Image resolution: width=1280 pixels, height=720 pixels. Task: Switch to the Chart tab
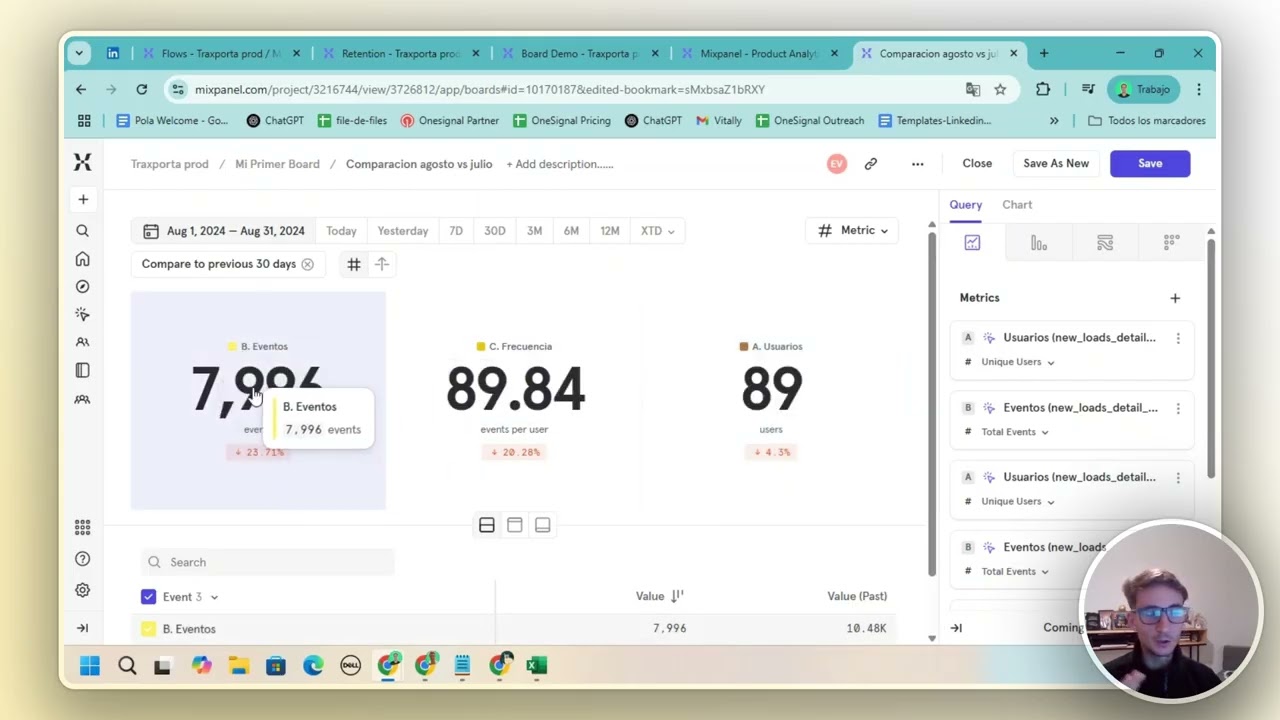tap(1017, 205)
